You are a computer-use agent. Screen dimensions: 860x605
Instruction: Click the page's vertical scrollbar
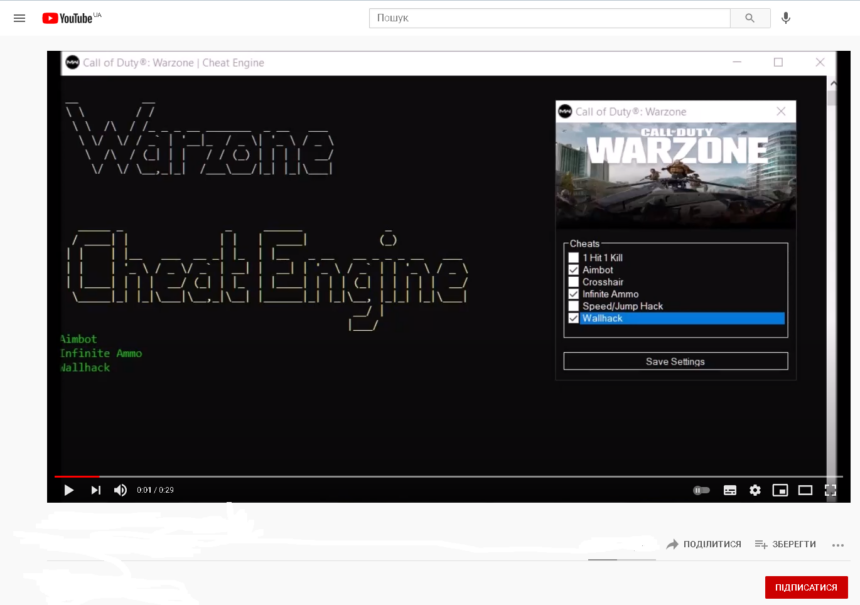pyautogui.click(x=832, y=250)
